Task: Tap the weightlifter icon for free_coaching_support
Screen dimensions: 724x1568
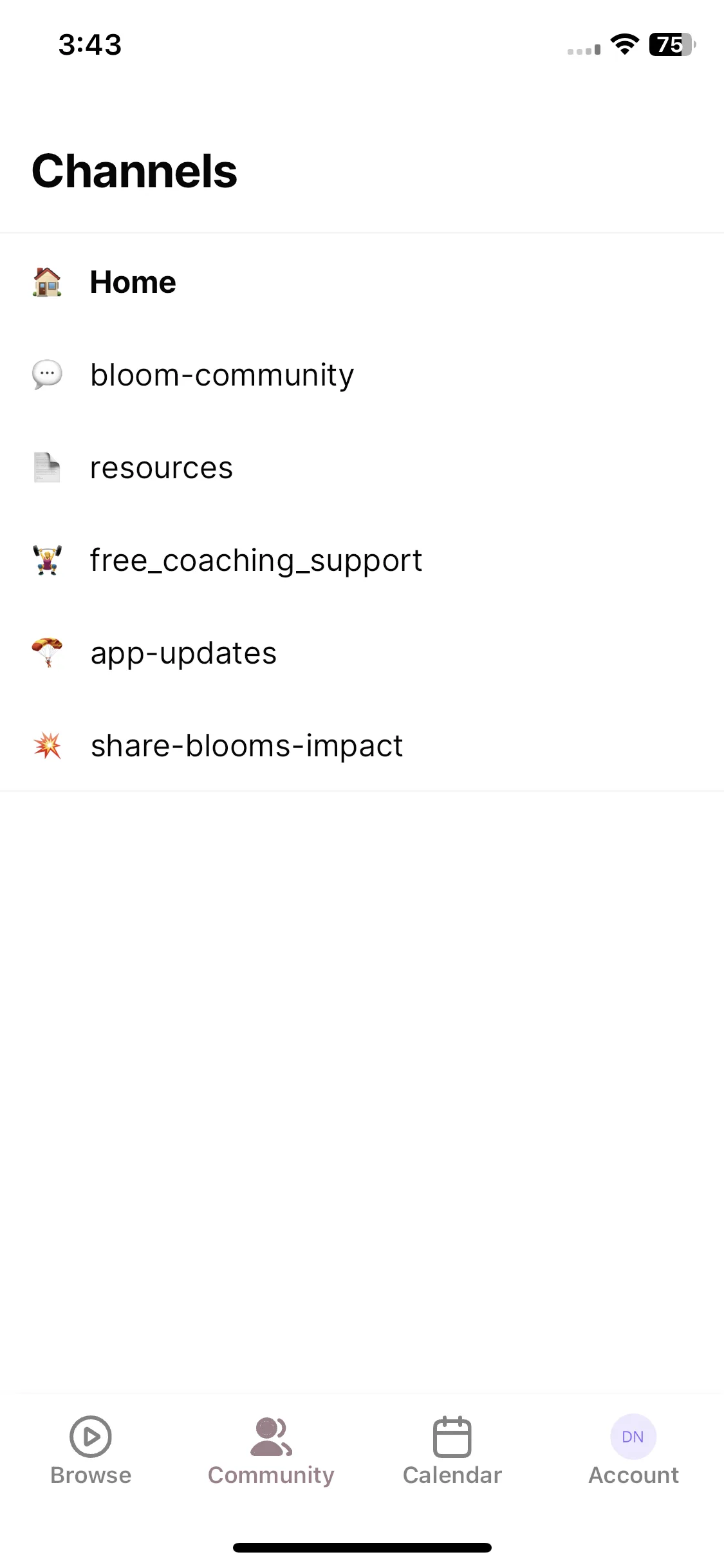Action: [47, 560]
